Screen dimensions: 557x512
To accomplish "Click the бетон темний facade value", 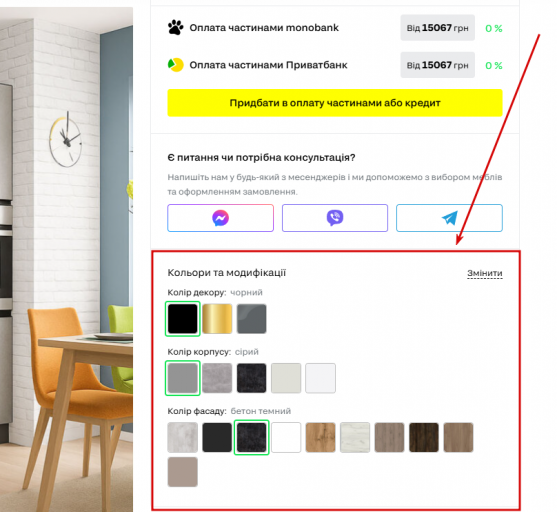I will [x=261, y=411].
